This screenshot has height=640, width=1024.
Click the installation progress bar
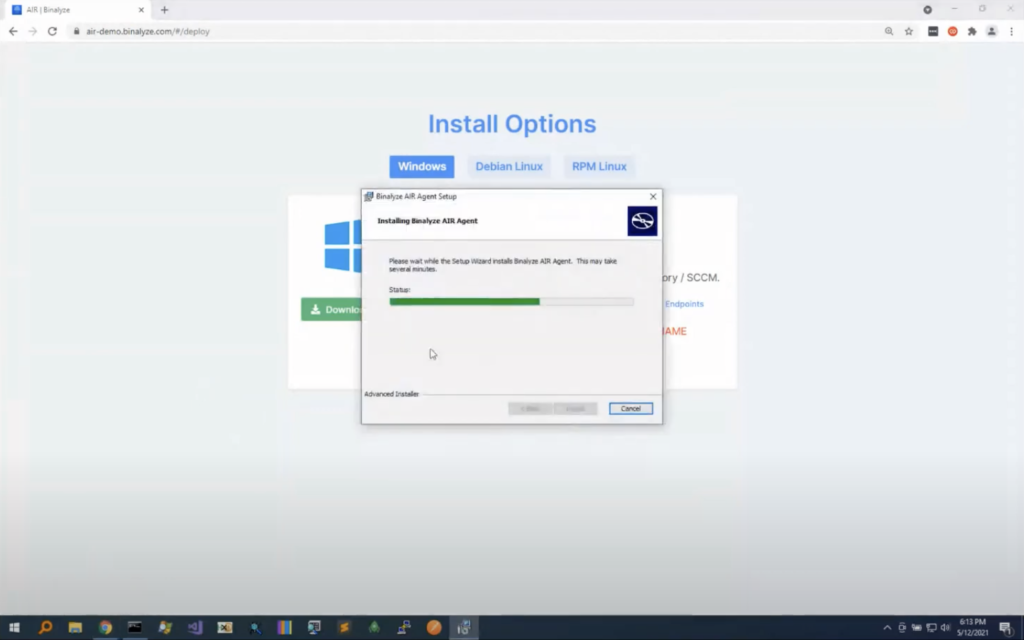[x=511, y=302]
